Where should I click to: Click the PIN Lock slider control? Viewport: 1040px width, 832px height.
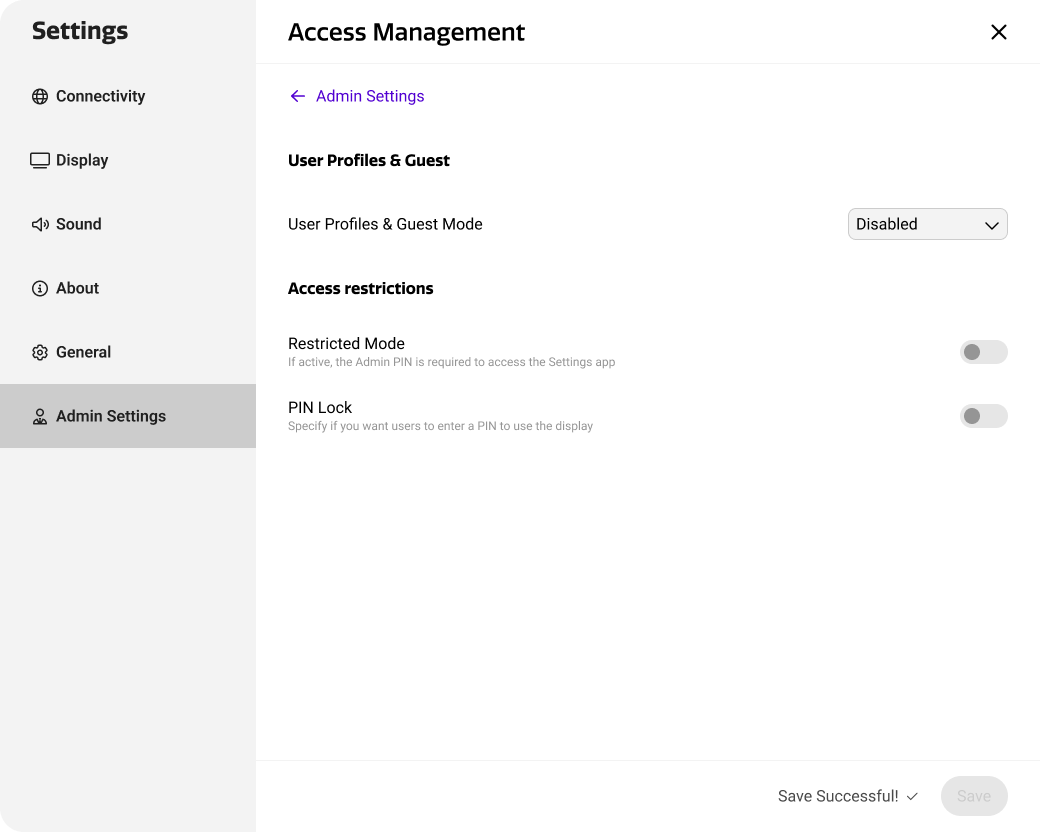tap(983, 416)
